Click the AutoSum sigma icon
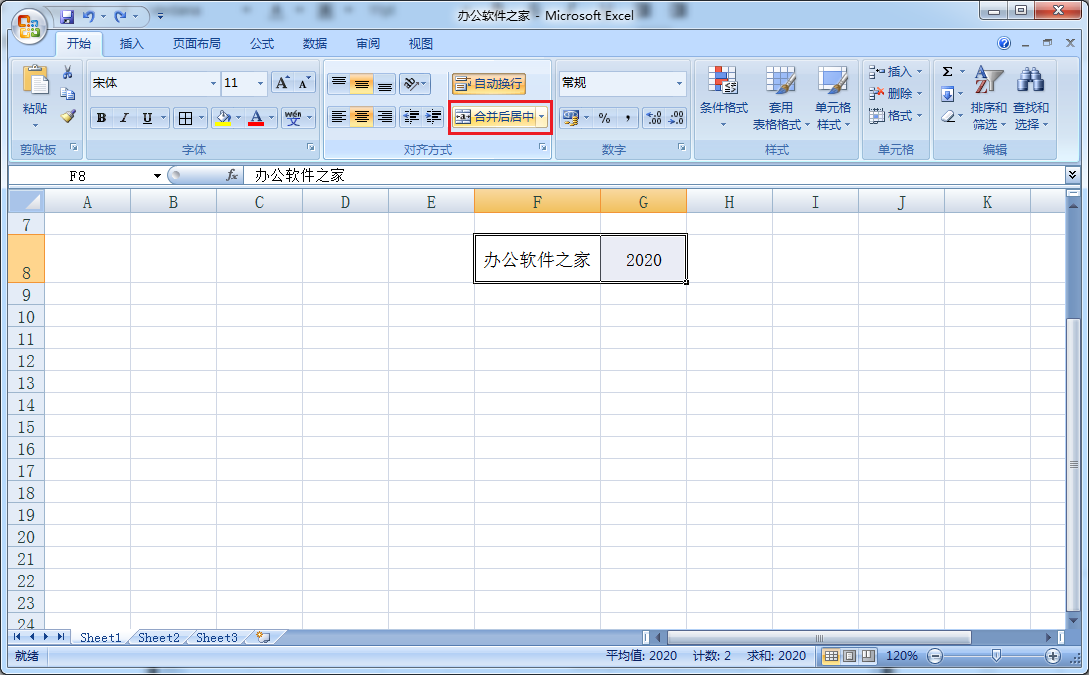The width and height of the screenshot is (1089, 675). pos(947,72)
